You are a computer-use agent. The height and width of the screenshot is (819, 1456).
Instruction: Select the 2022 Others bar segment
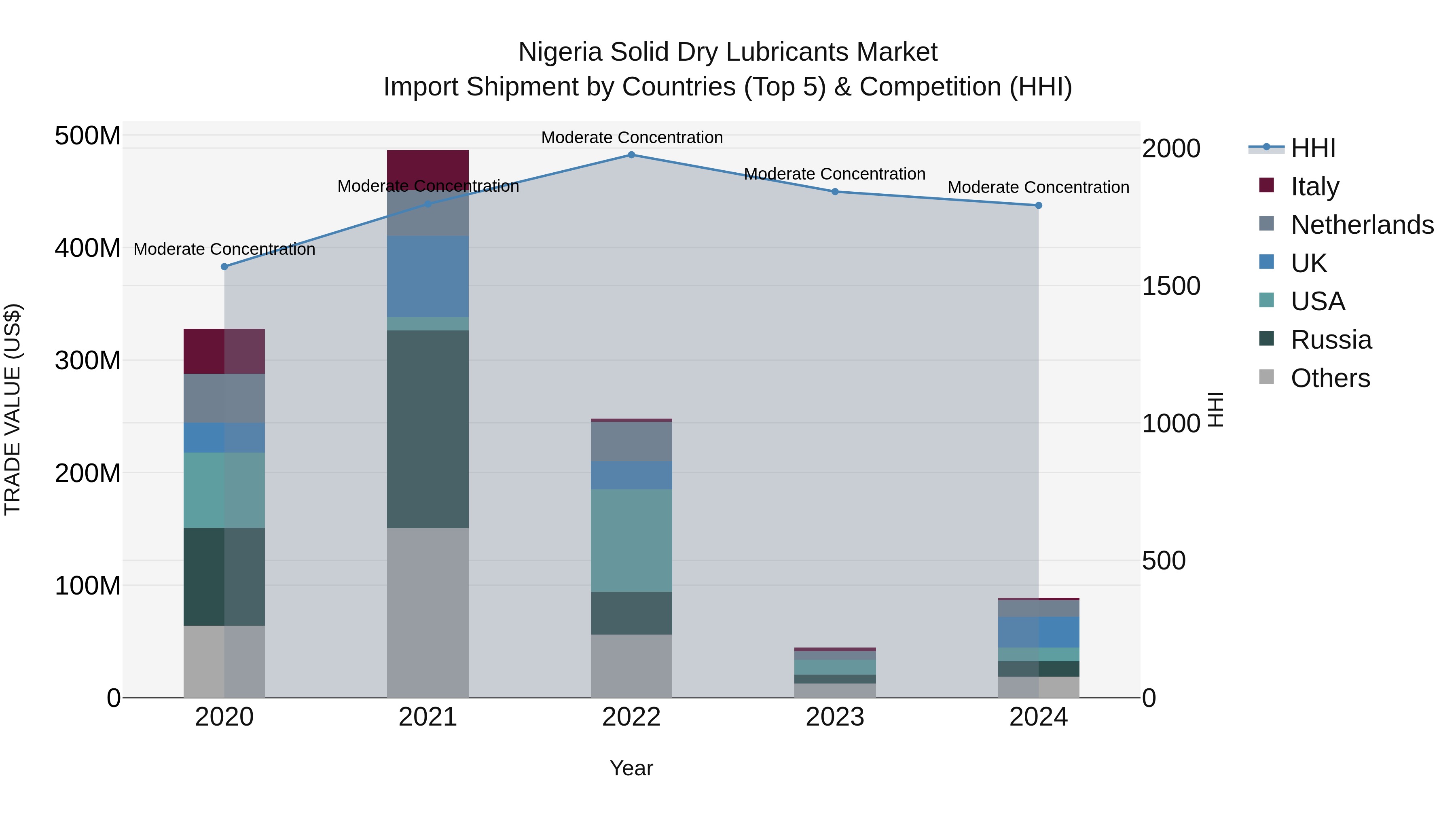click(631, 666)
